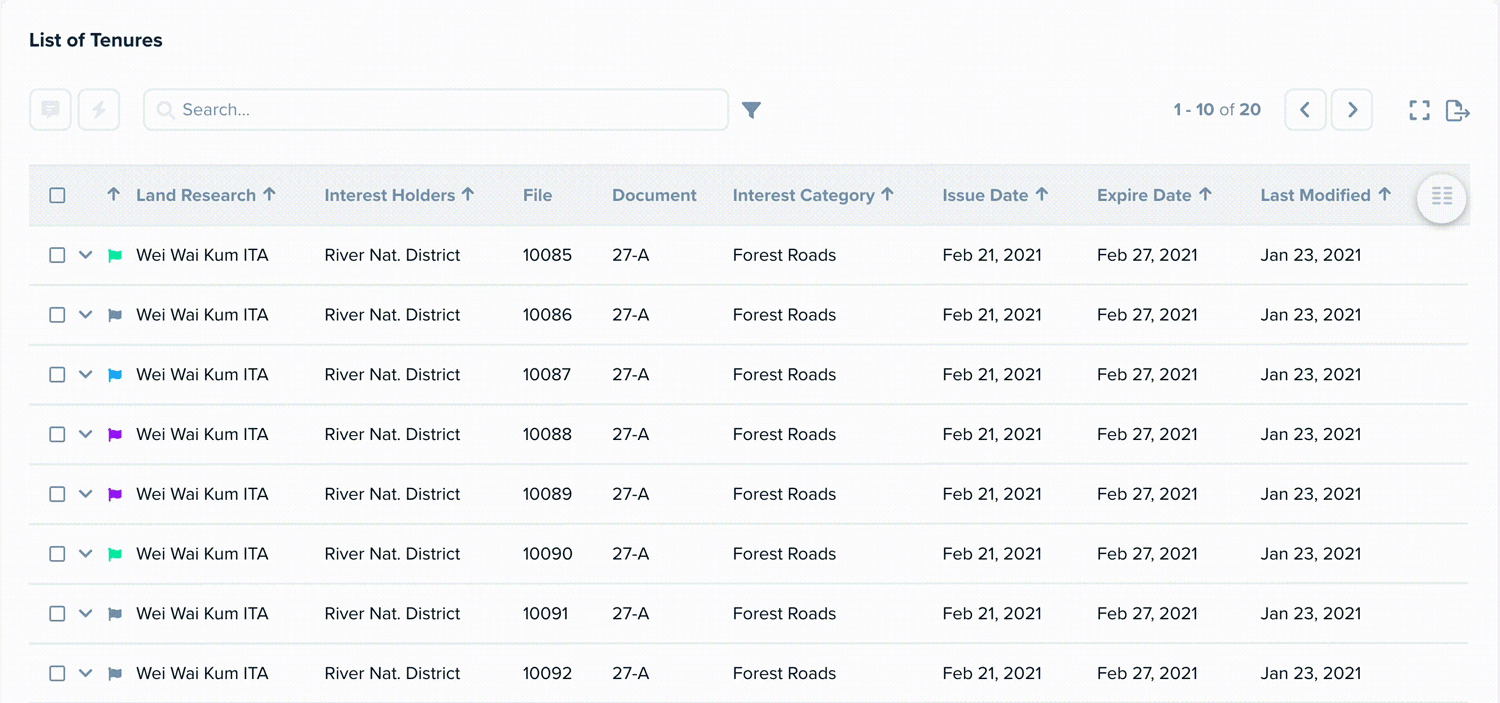Click the export icon
The image size is (1500, 703).
click(1458, 110)
